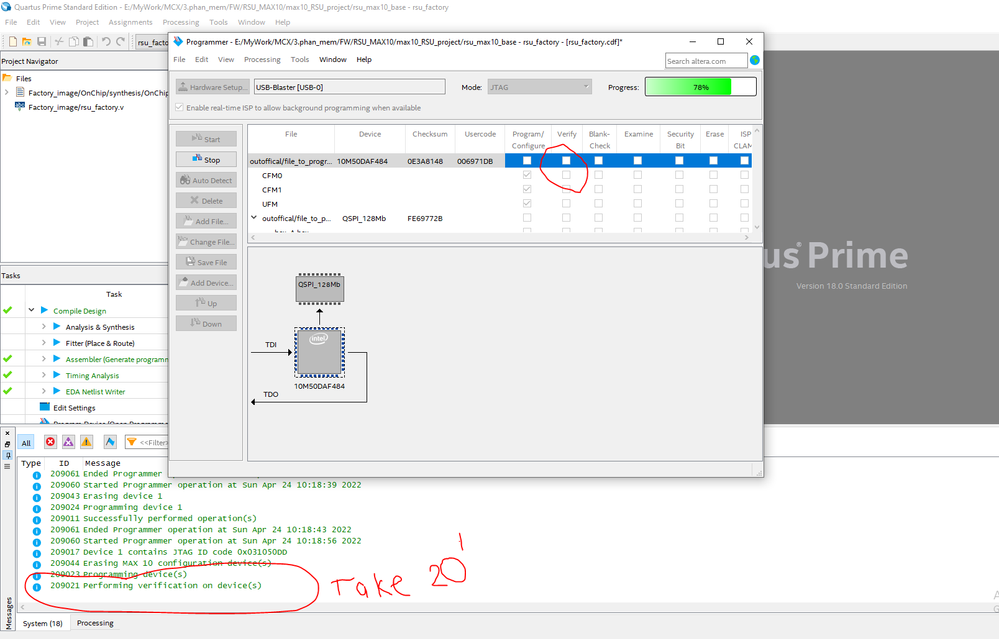Click the globe icon next to search box
999x639 pixels.
tap(755, 60)
